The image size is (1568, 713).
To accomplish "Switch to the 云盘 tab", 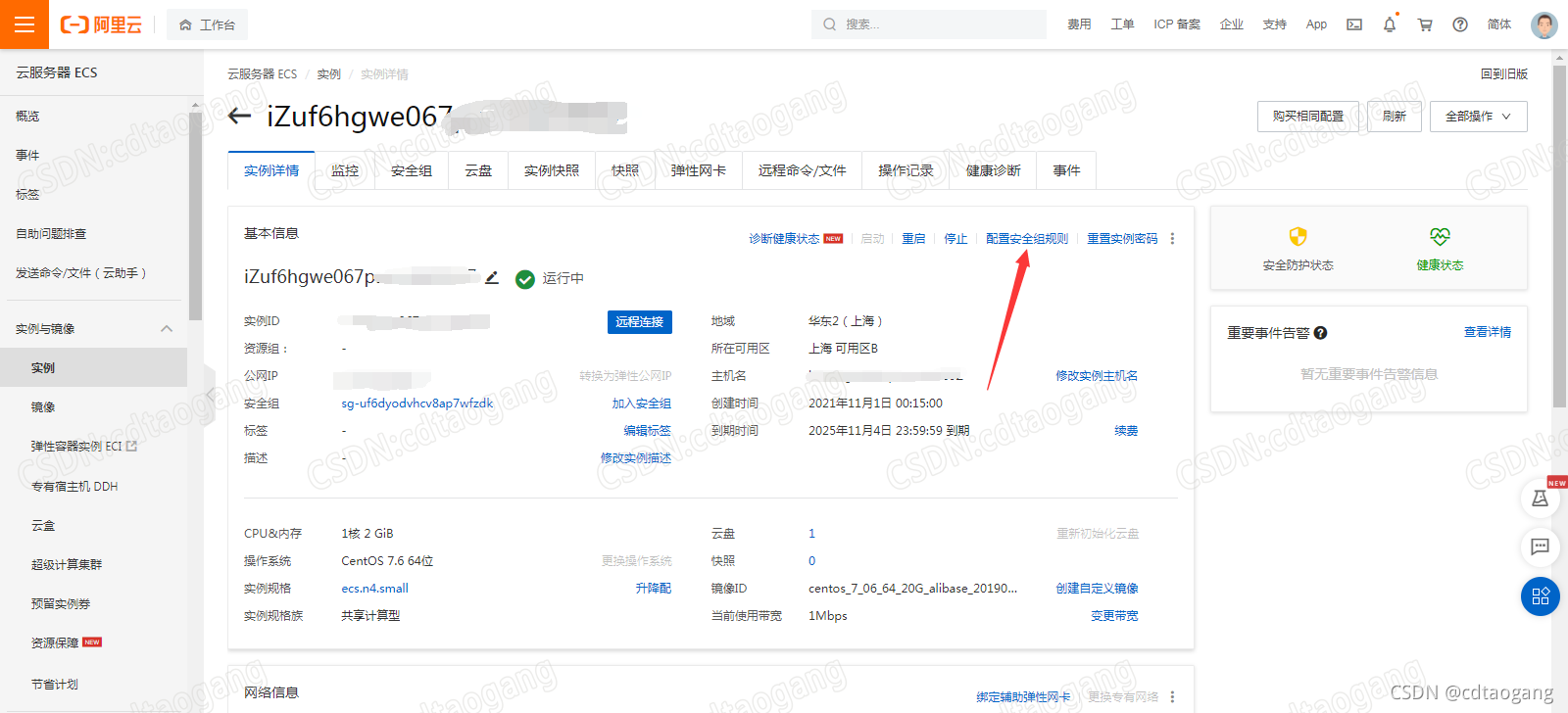I will tap(478, 170).
